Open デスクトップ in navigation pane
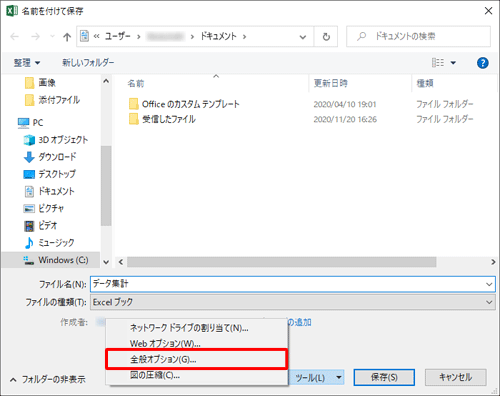Image resolution: width=500 pixels, height=396 pixels. point(50,174)
